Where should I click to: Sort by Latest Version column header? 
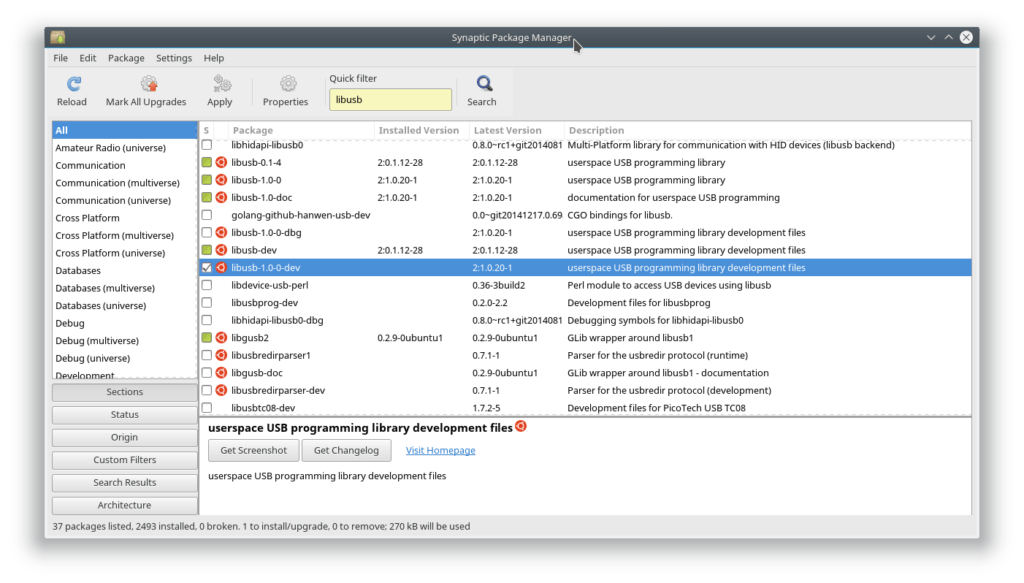pos(517,131)
